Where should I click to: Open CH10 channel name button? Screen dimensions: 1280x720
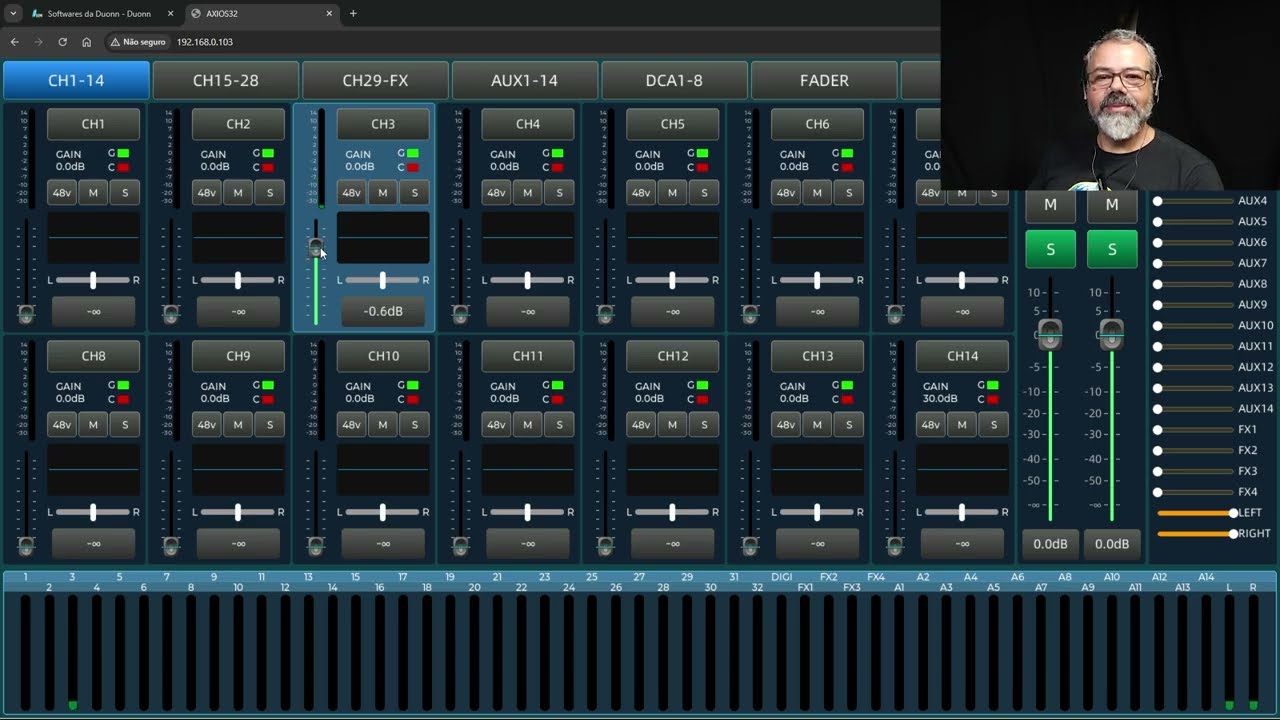tap(383, 356)
